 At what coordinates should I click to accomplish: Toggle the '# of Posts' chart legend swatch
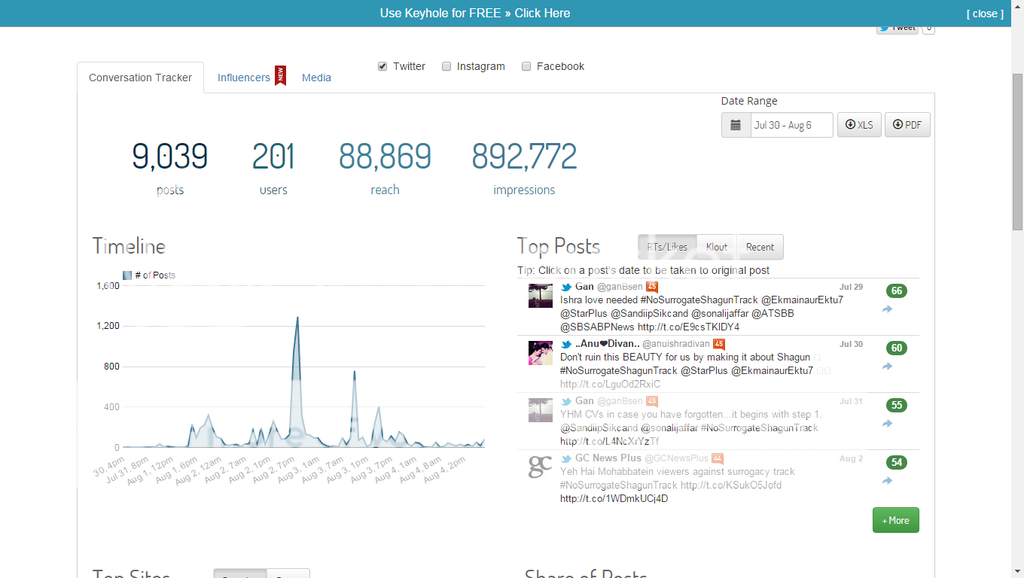tap(127, 275)
